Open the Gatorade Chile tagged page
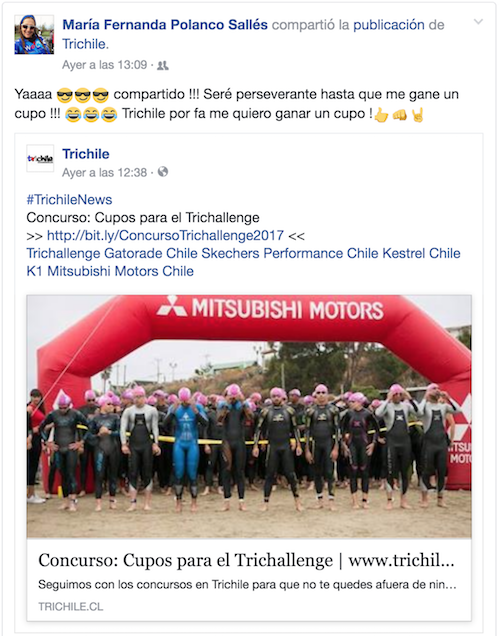Image resolution: width=500 pixels, height=636 pixels. (x=151, y=253)
